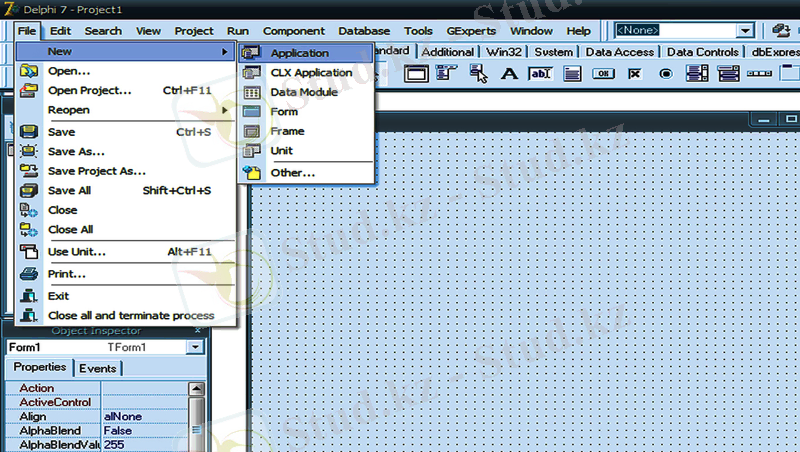Open the GExperts menu
The width and height of the screenshot is (800, 452).
click(471, 31)
